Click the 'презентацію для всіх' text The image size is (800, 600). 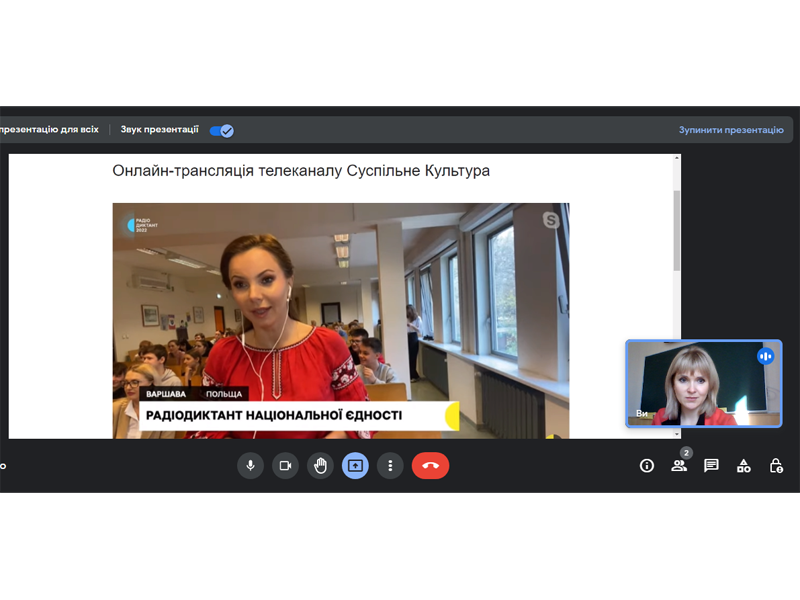click(49, 130)
